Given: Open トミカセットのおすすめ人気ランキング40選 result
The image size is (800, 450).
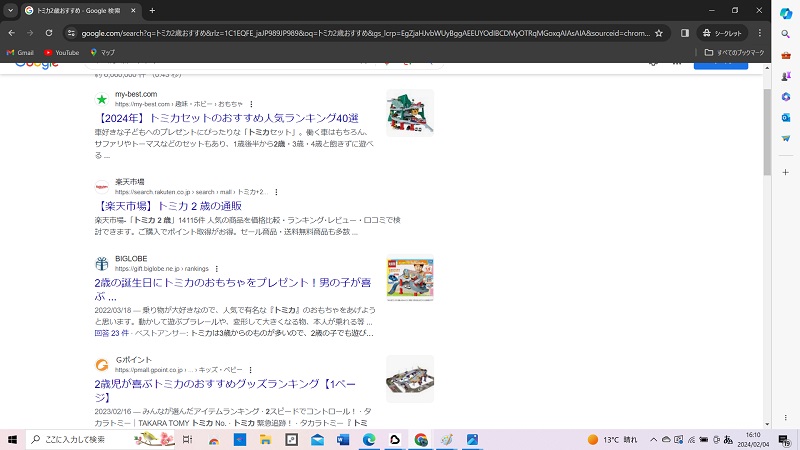Looking at the screenshot, I should click(x=227, y=118).
